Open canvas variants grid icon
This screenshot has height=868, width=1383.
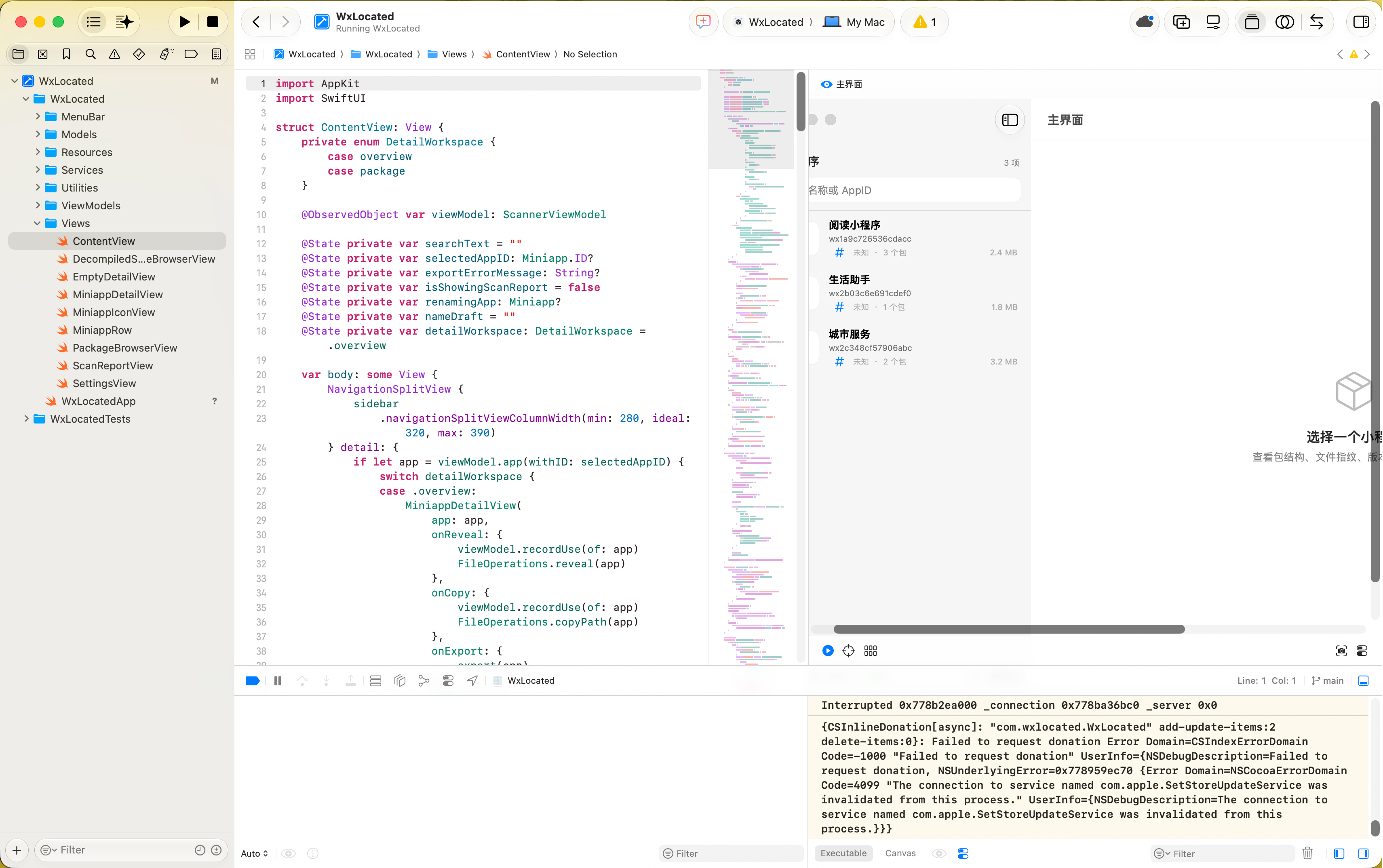[x=871, y=651]
